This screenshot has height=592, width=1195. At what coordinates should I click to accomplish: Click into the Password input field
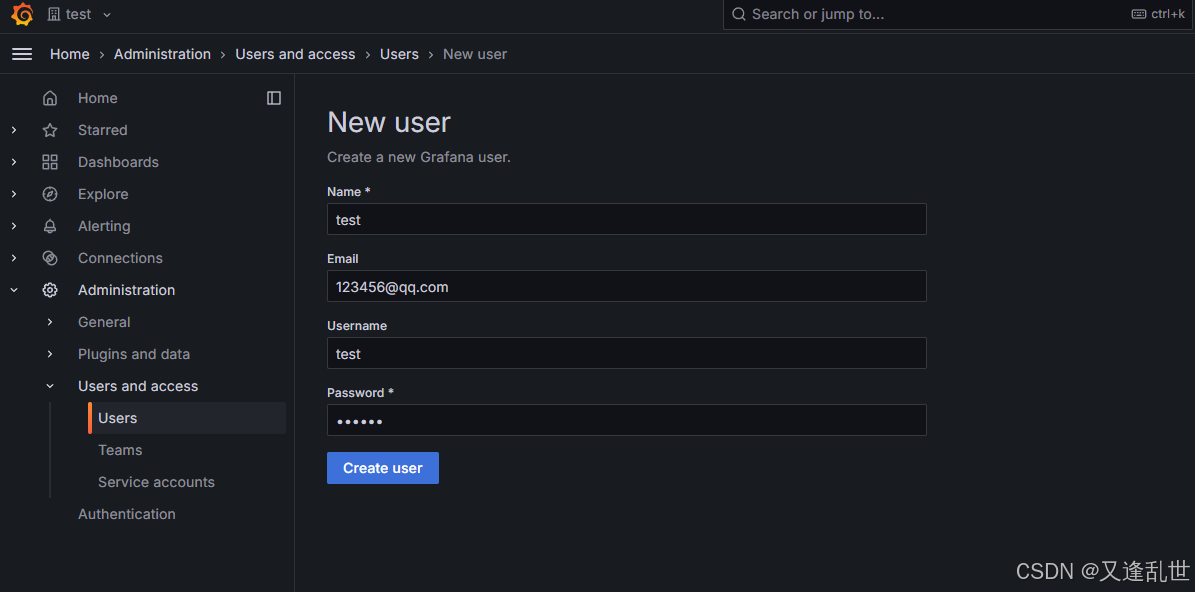point(626,421)
